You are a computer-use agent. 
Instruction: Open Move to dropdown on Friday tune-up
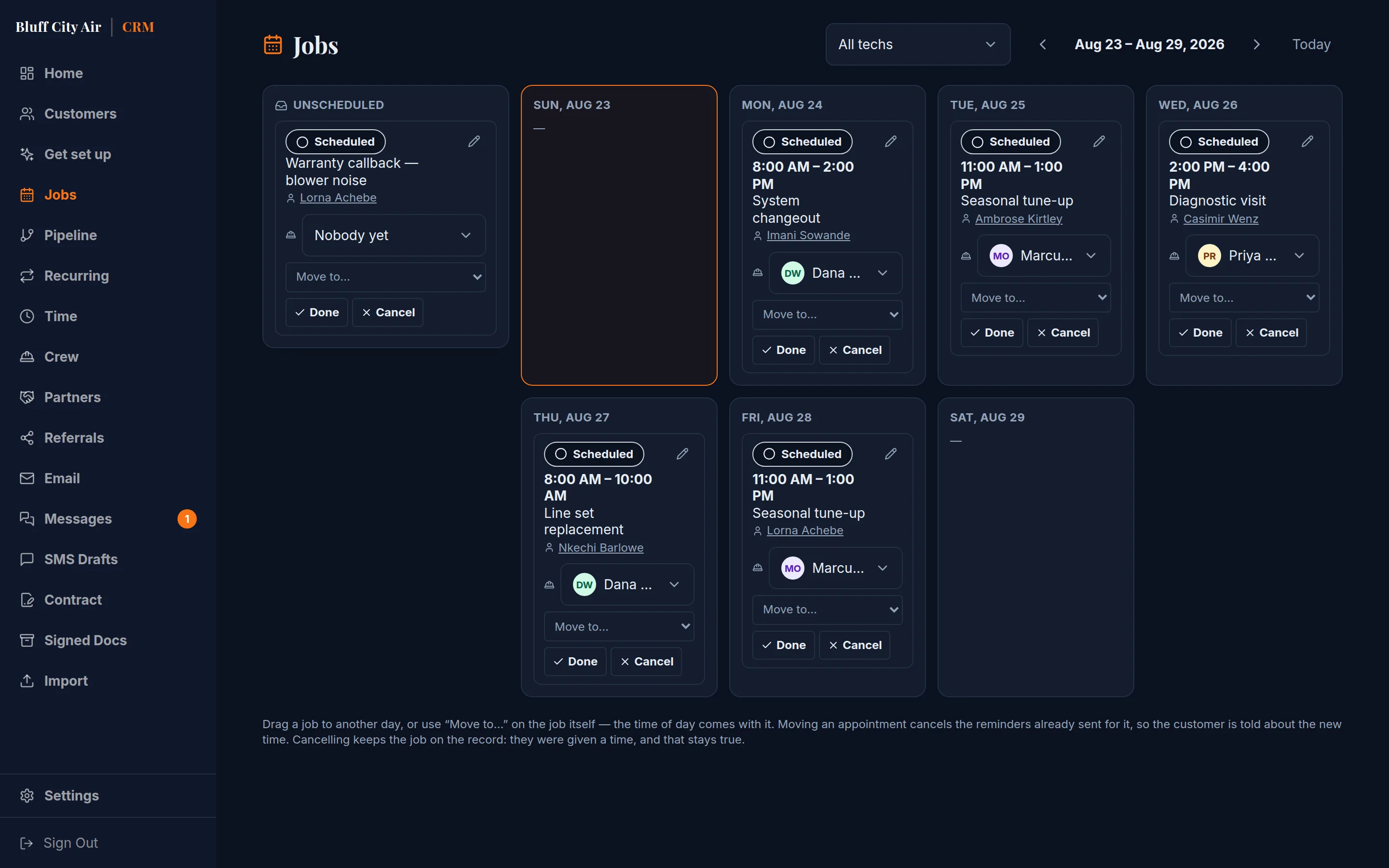point(827,610)
